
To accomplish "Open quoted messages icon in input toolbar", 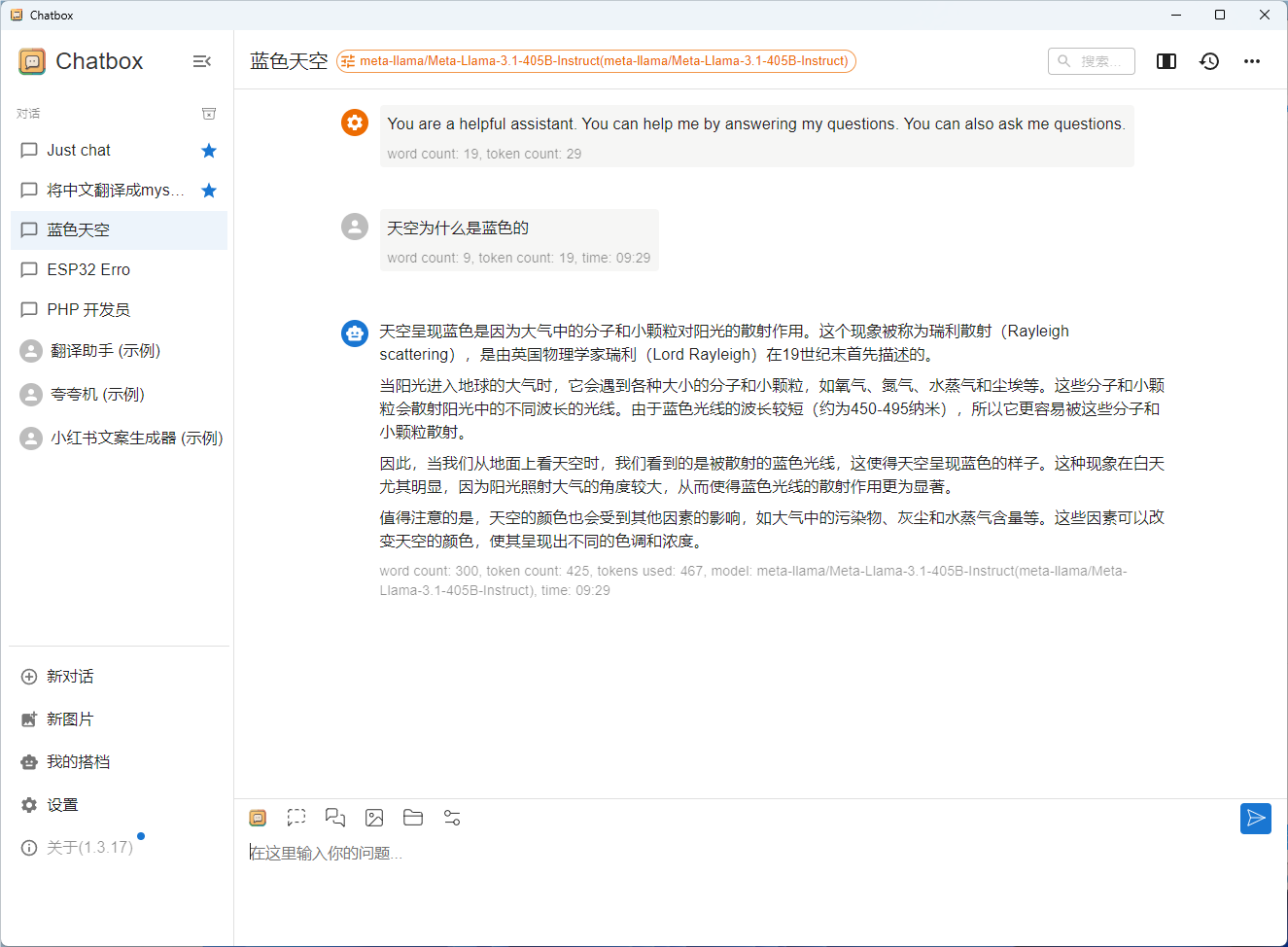I will tap(335, 818).
